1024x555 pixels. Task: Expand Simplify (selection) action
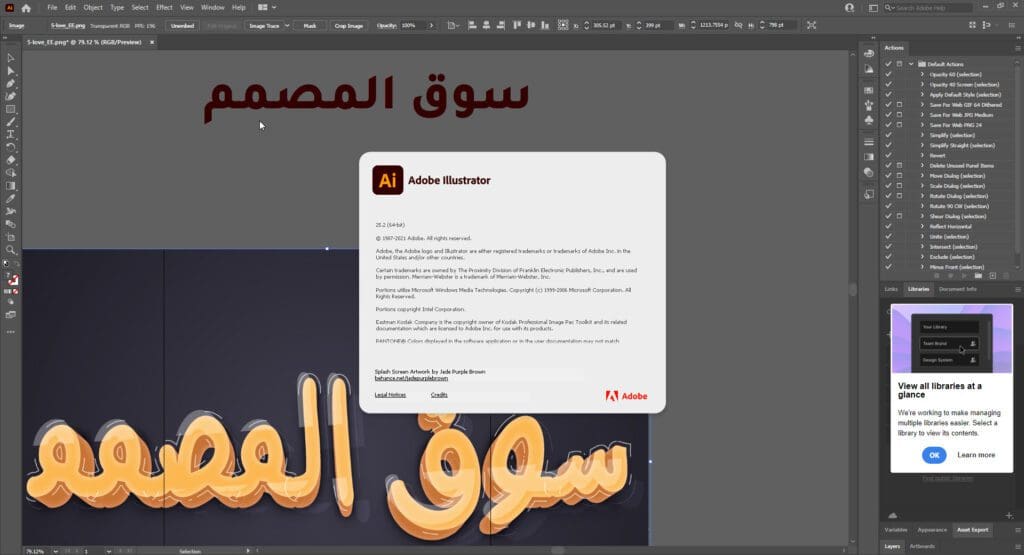point(922,135)
